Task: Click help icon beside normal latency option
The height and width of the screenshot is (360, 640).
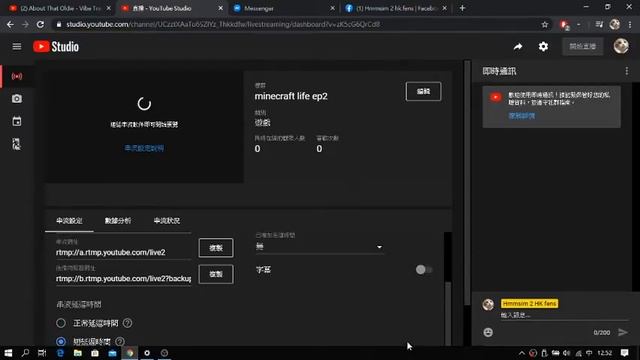Action: pos(127,323)
